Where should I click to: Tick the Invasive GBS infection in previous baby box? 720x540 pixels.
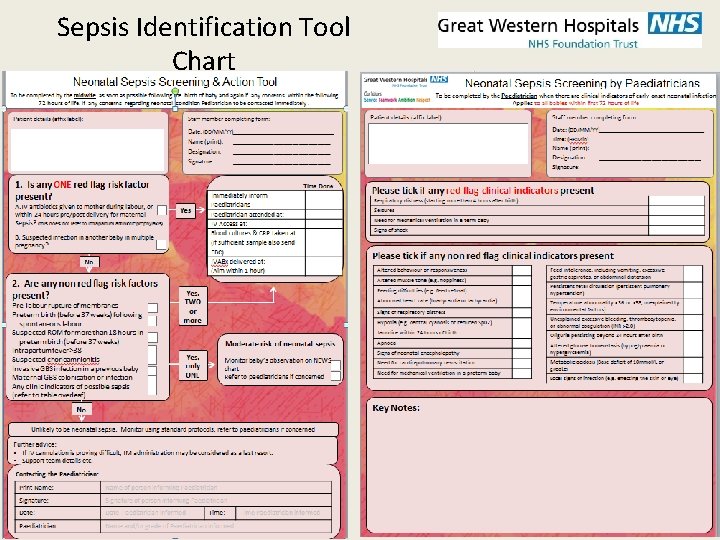[152, 370]
